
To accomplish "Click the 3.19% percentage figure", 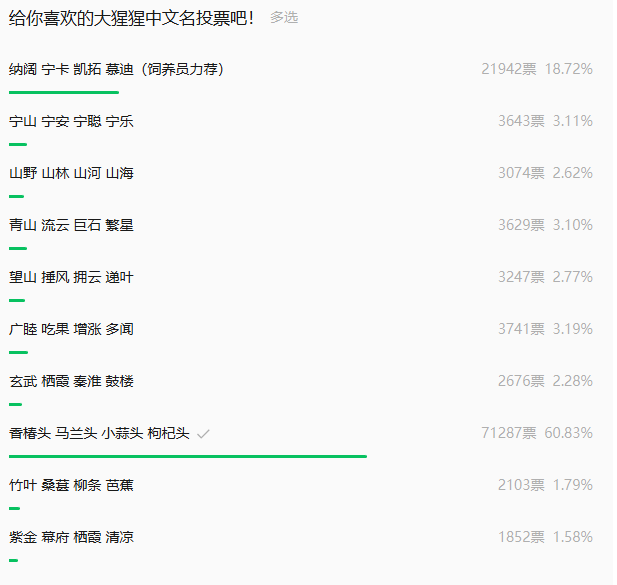I will (x=572, y=329).
